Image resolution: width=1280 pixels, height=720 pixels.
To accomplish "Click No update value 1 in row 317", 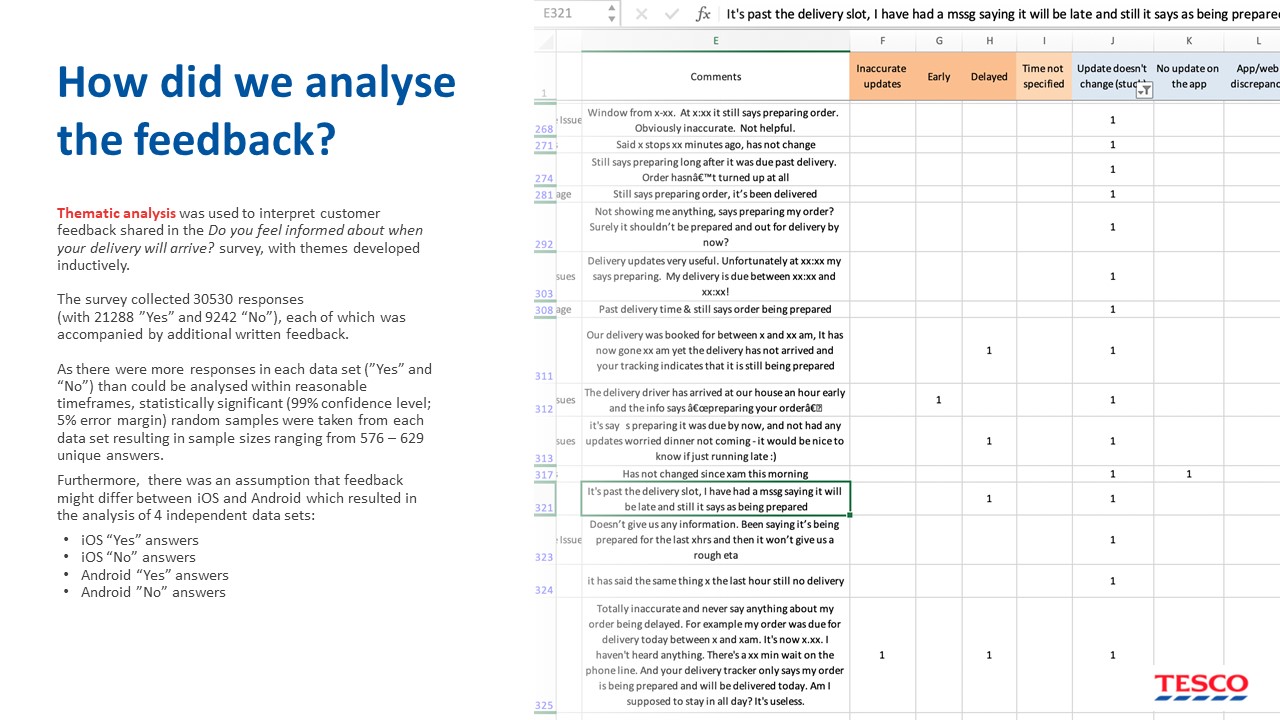I will coord(1188,474).
